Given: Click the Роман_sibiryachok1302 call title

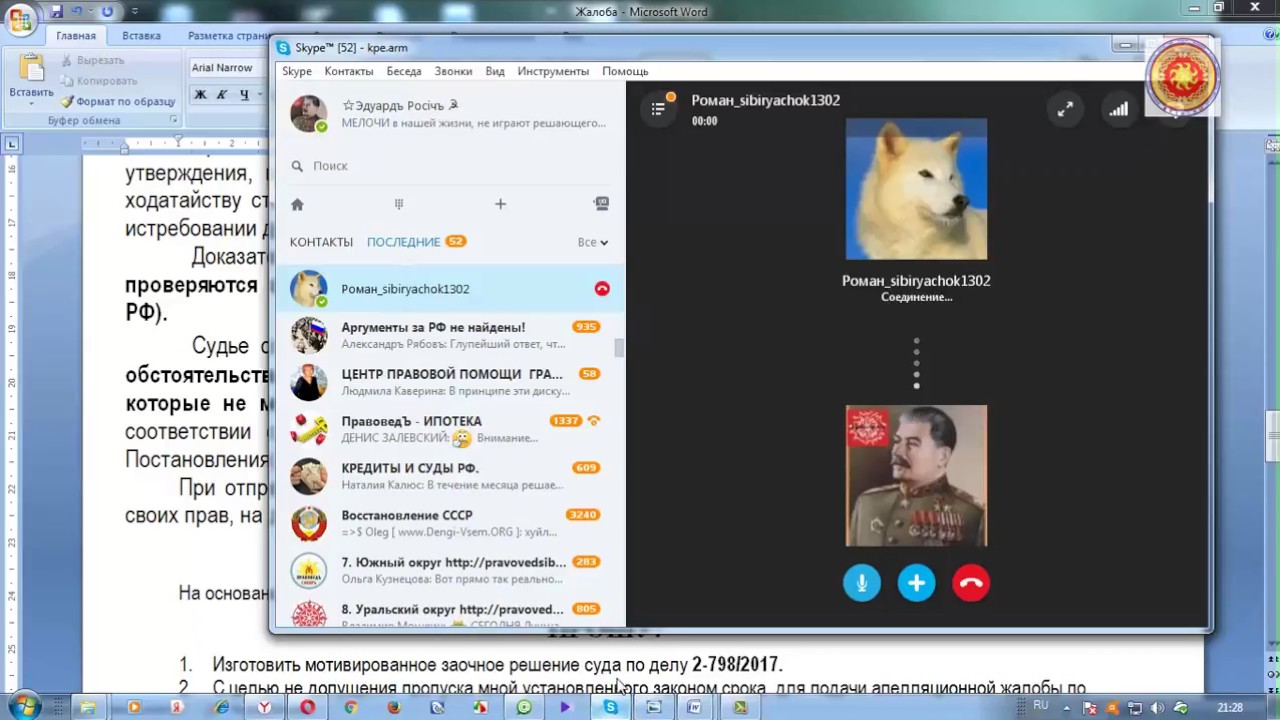Looking at the screenshot, I should 765,100.
